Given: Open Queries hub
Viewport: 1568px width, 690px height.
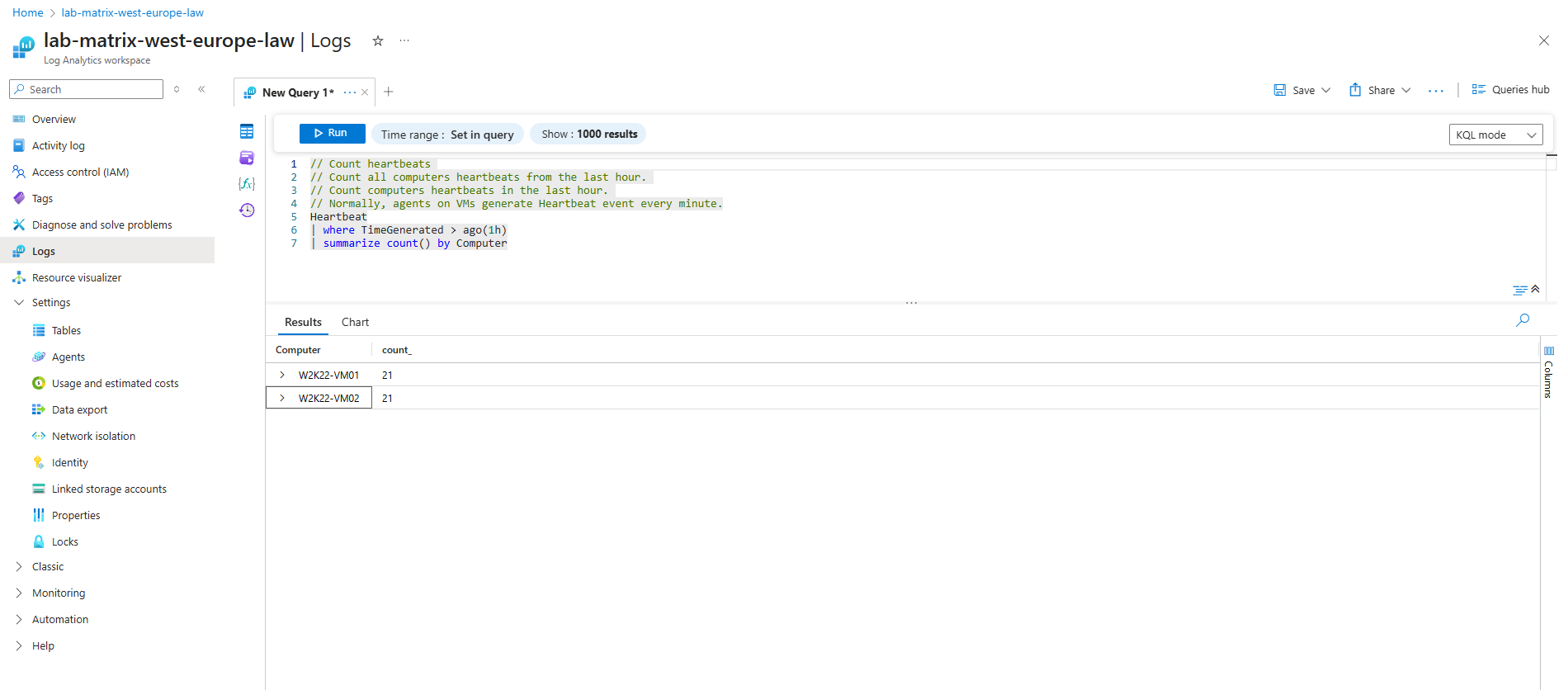Looking at the screenshot, I should tap(1510, 89).
